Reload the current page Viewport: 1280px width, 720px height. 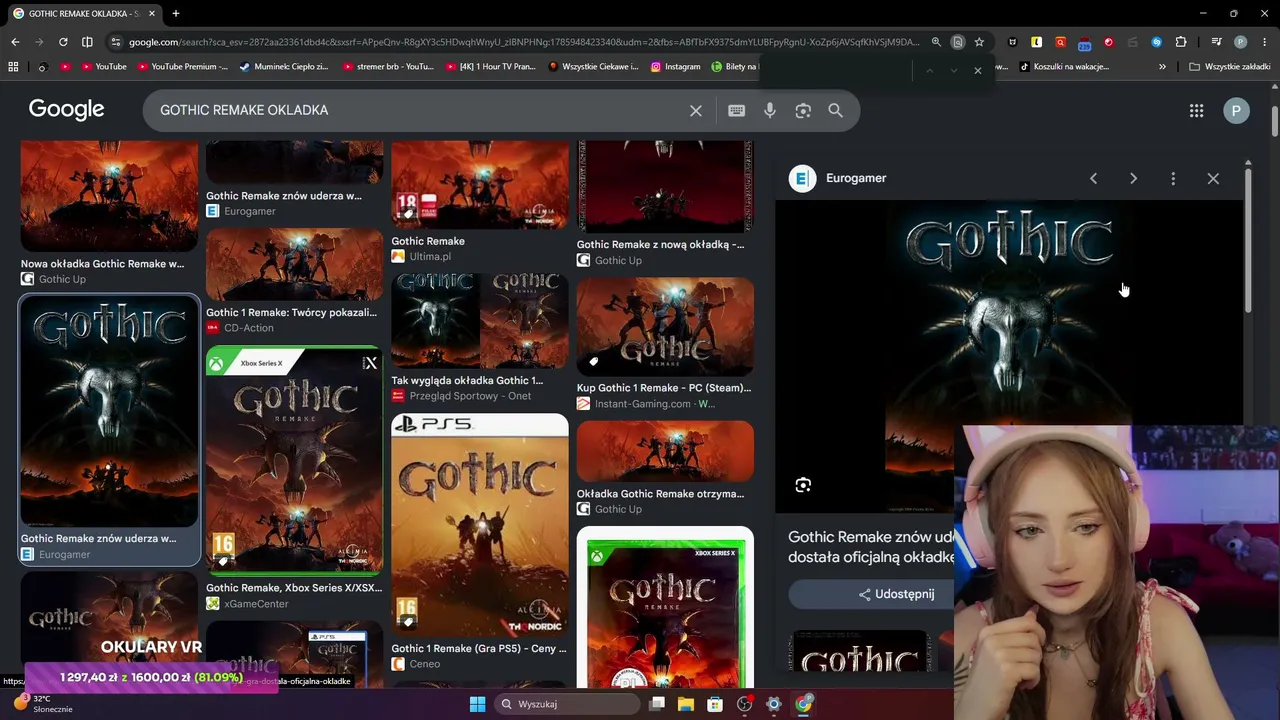tap(63, 42)
